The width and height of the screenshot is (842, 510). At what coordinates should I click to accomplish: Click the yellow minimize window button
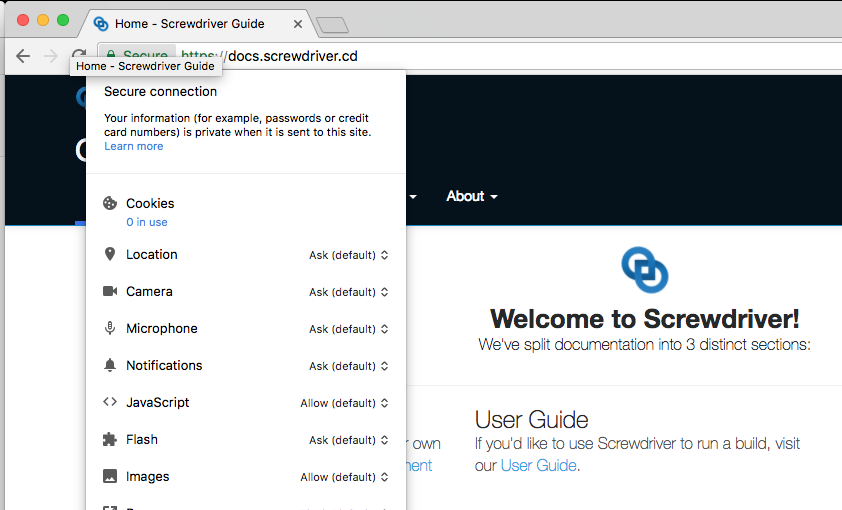[x=43, y=20]
